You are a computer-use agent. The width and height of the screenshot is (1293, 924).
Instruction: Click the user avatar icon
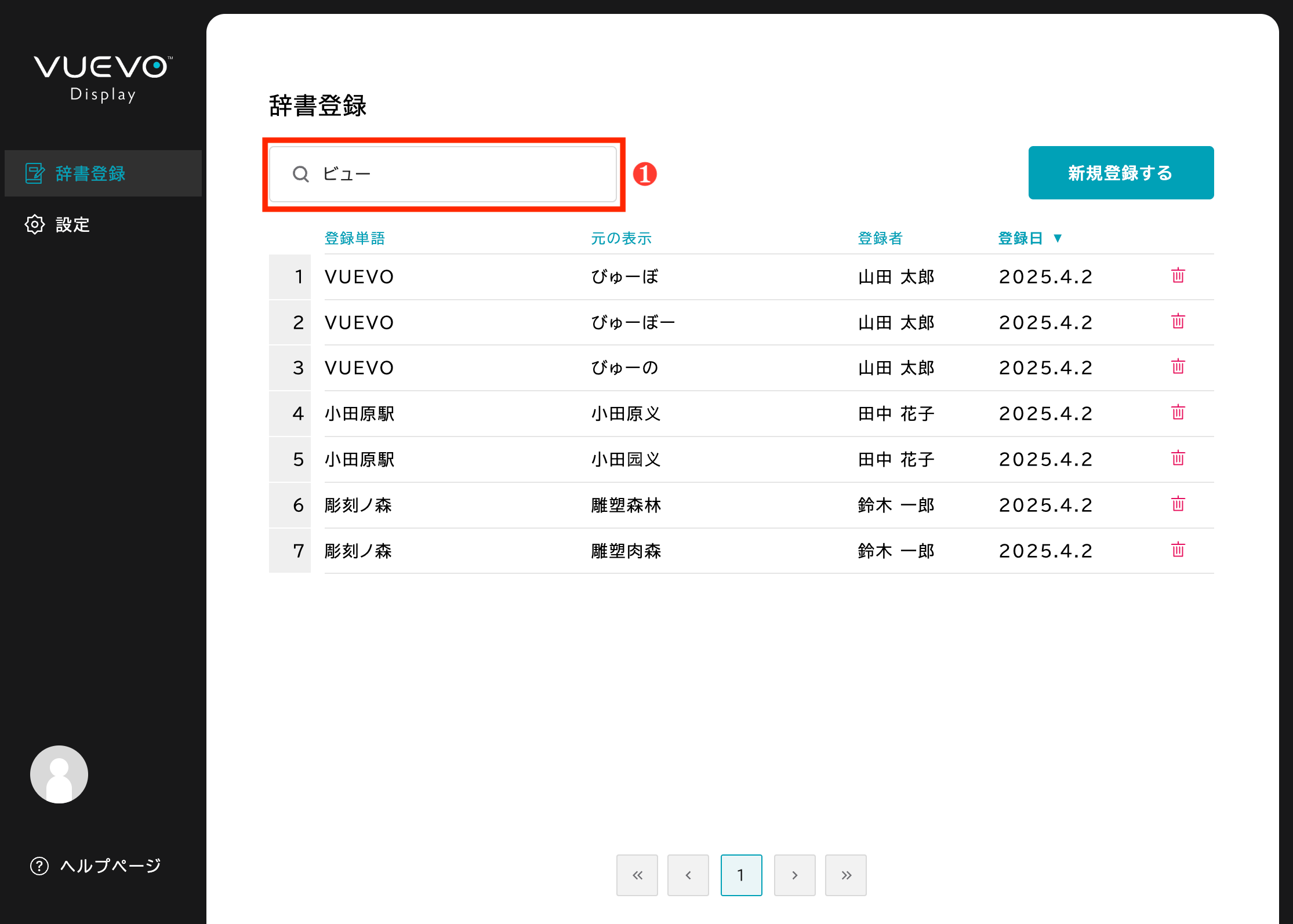pos(58,774)
